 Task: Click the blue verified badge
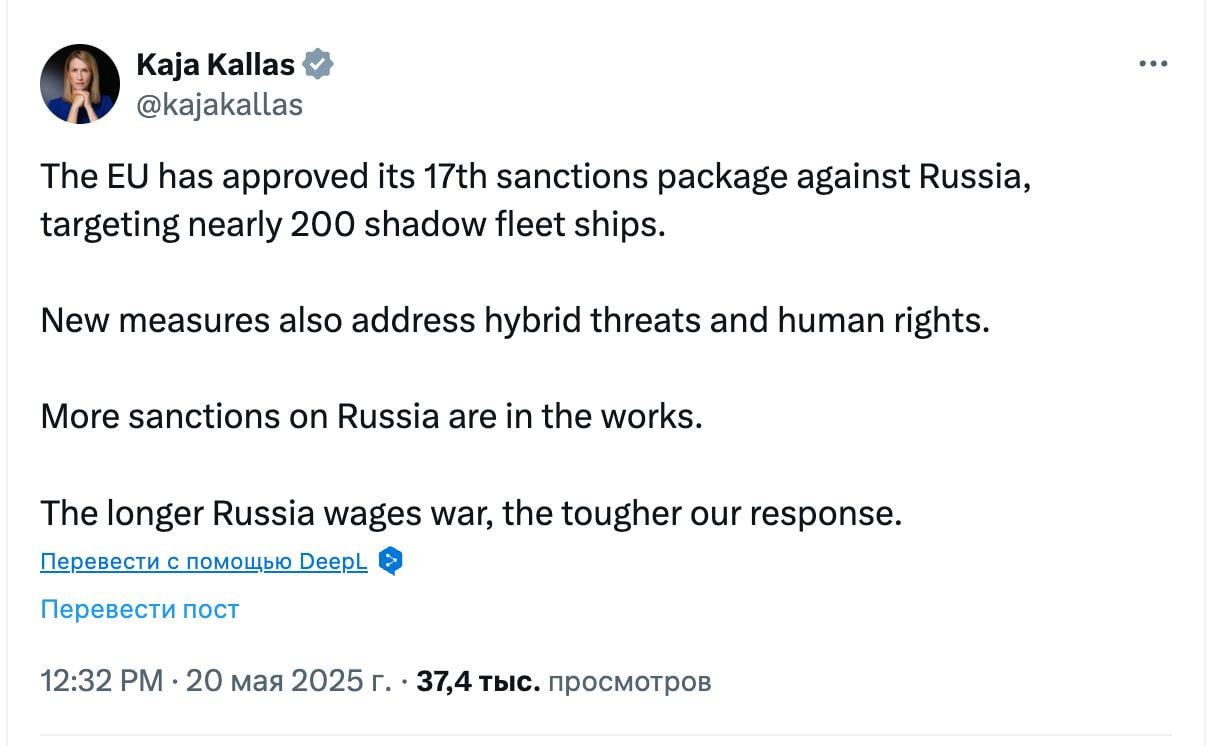pyautogui.click(x=318, y=65)
